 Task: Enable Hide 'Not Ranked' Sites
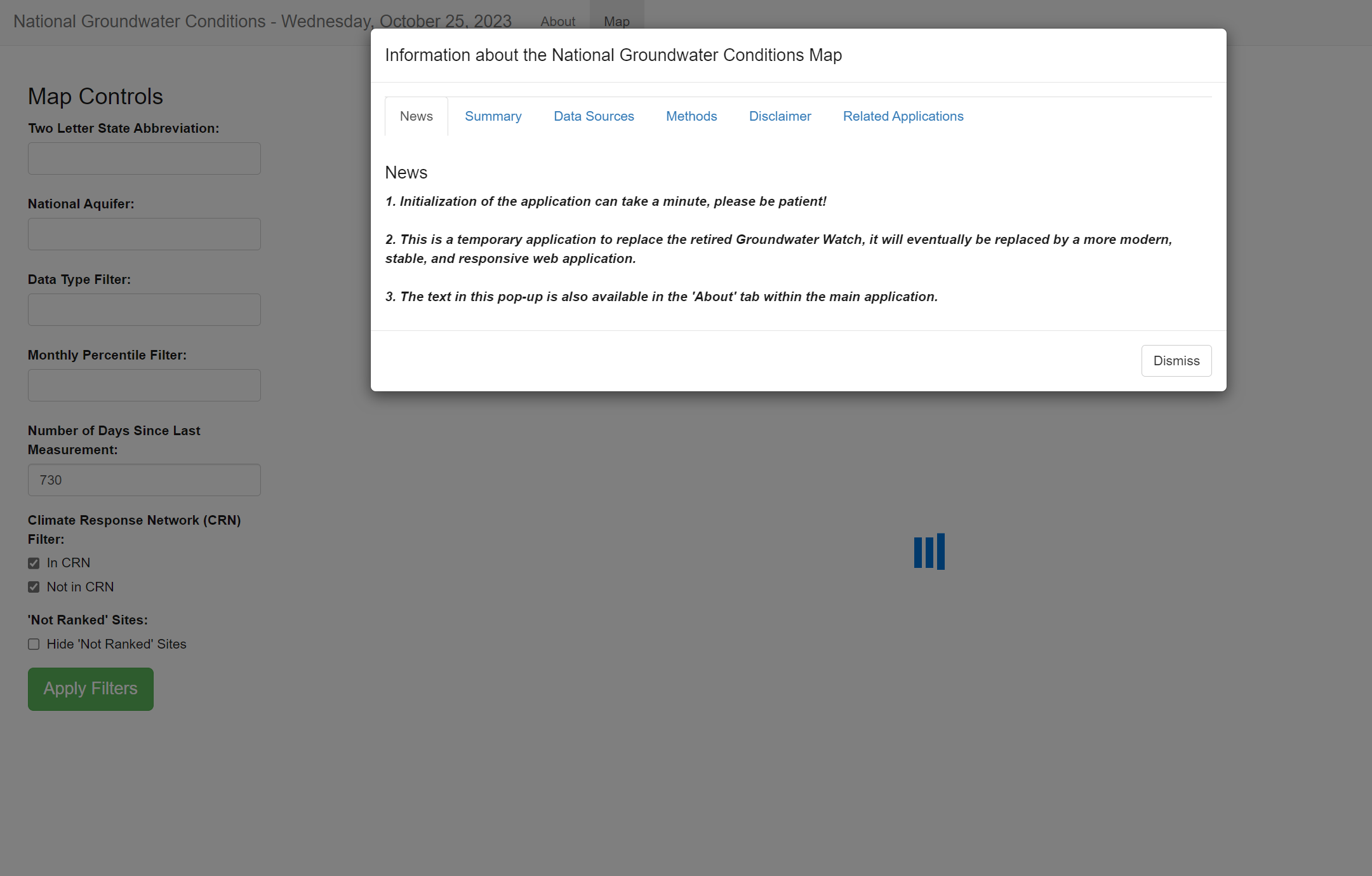coord(34,644)
